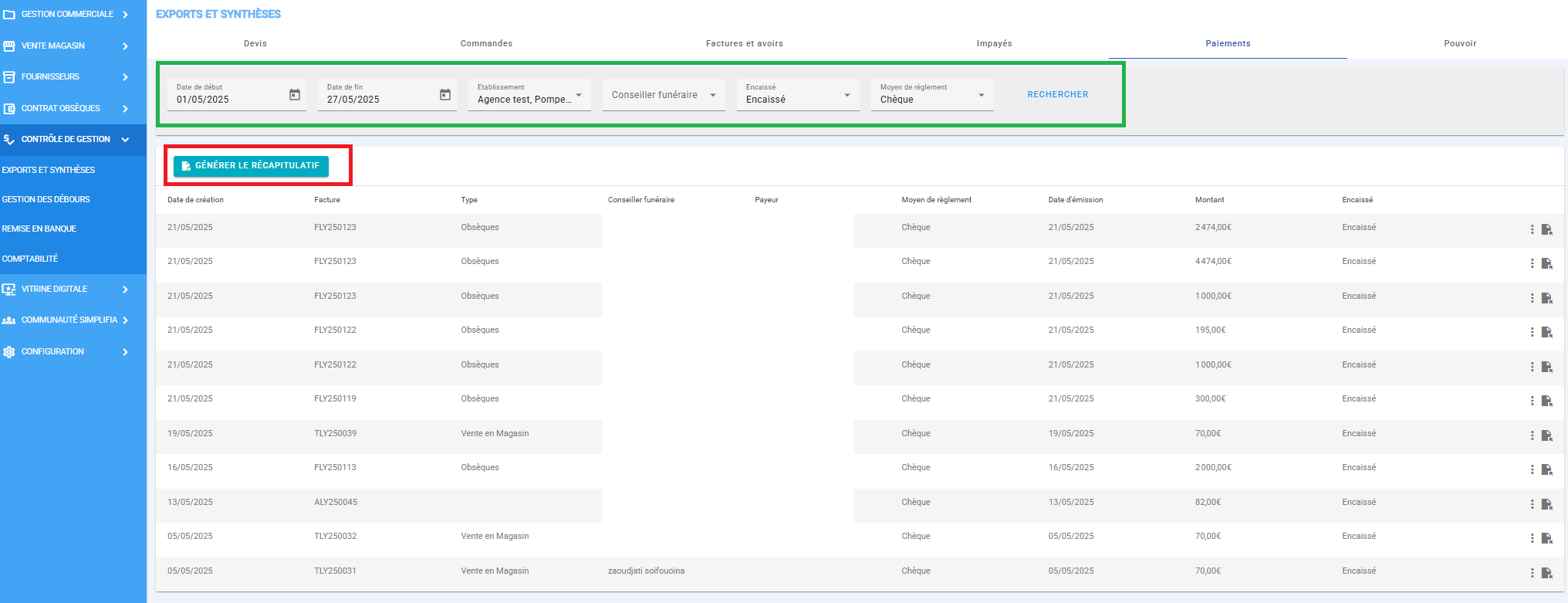Click the Facture column header
The image size is (1568, 603).
(x=327, y=200)
